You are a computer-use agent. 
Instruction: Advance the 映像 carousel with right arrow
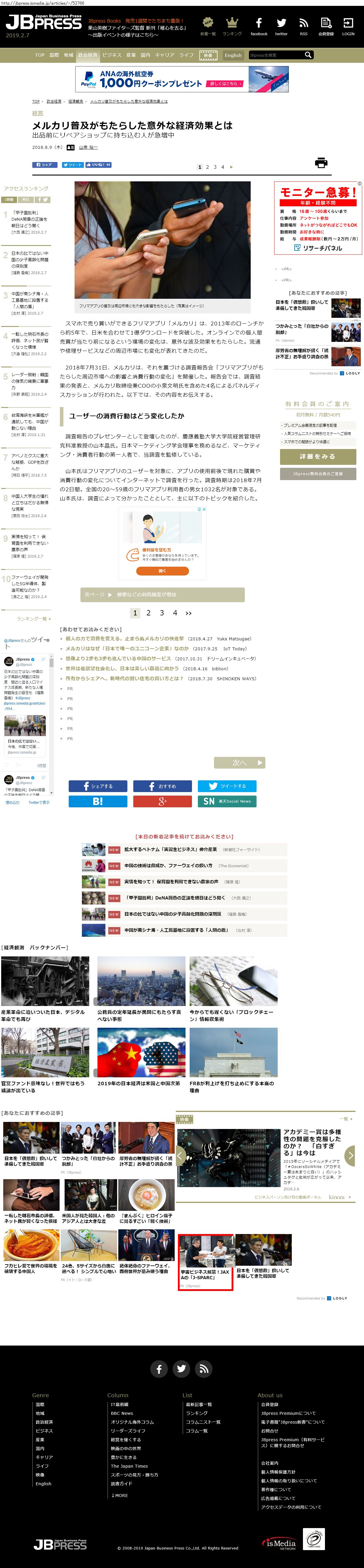tap(350, 1155)
